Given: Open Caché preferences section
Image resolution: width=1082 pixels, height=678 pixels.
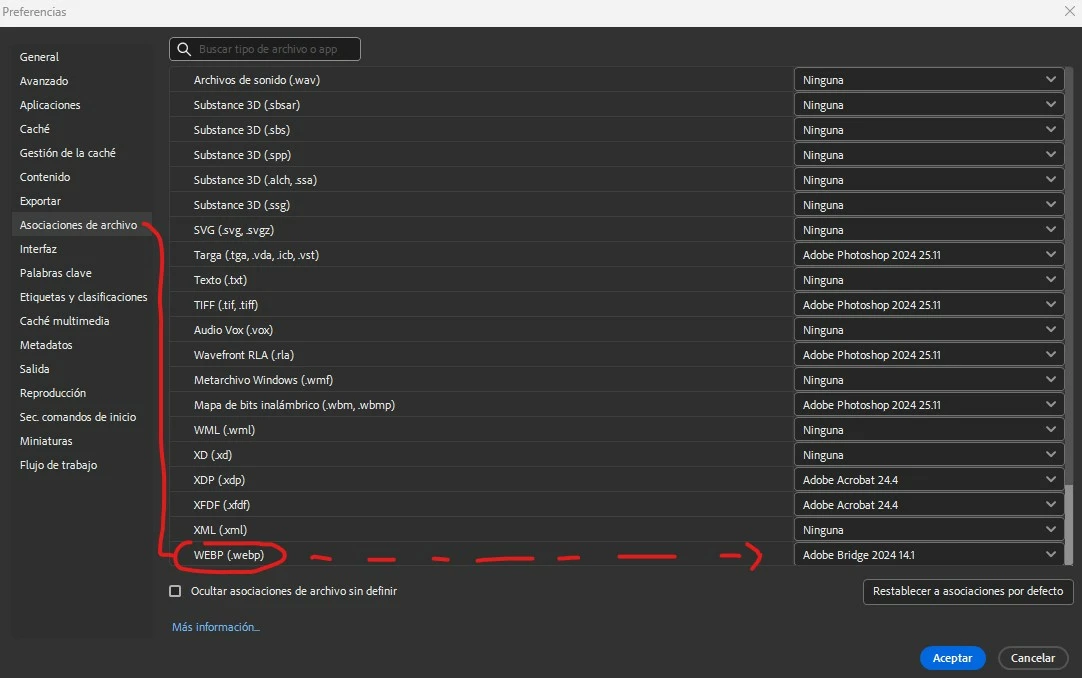Looking at the screenshot, I should pos(35,129).
